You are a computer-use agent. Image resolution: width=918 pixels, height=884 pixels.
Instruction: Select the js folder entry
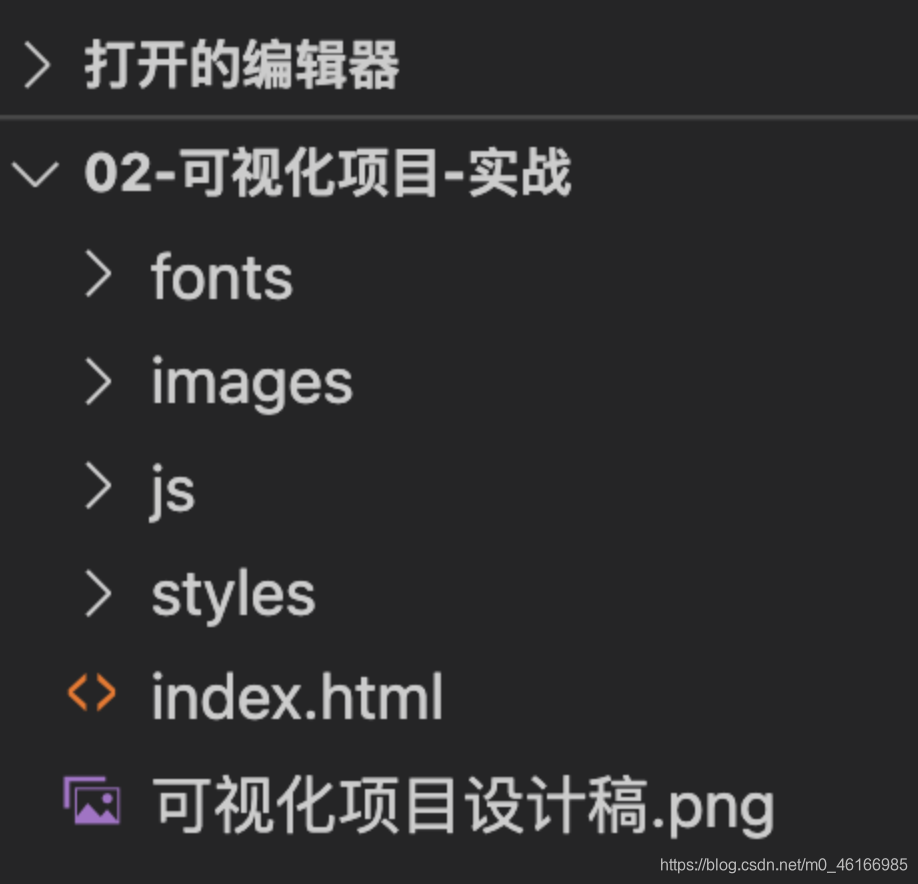pyautogui.click(x=170, y=487)
